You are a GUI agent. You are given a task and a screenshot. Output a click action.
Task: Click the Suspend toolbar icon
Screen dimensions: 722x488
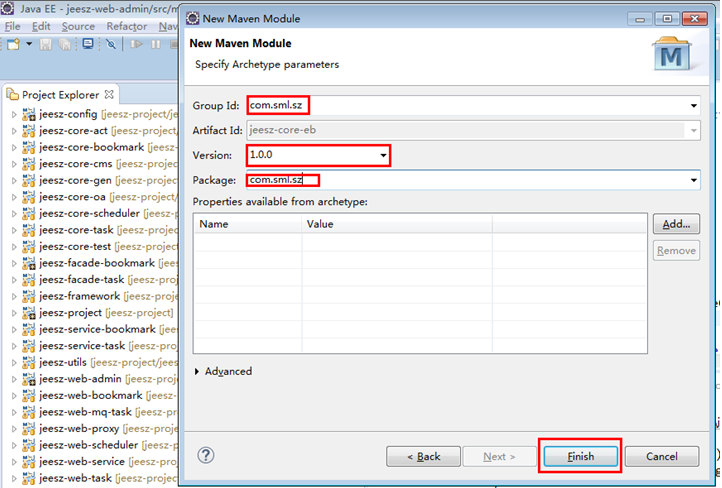coord(156,44)
